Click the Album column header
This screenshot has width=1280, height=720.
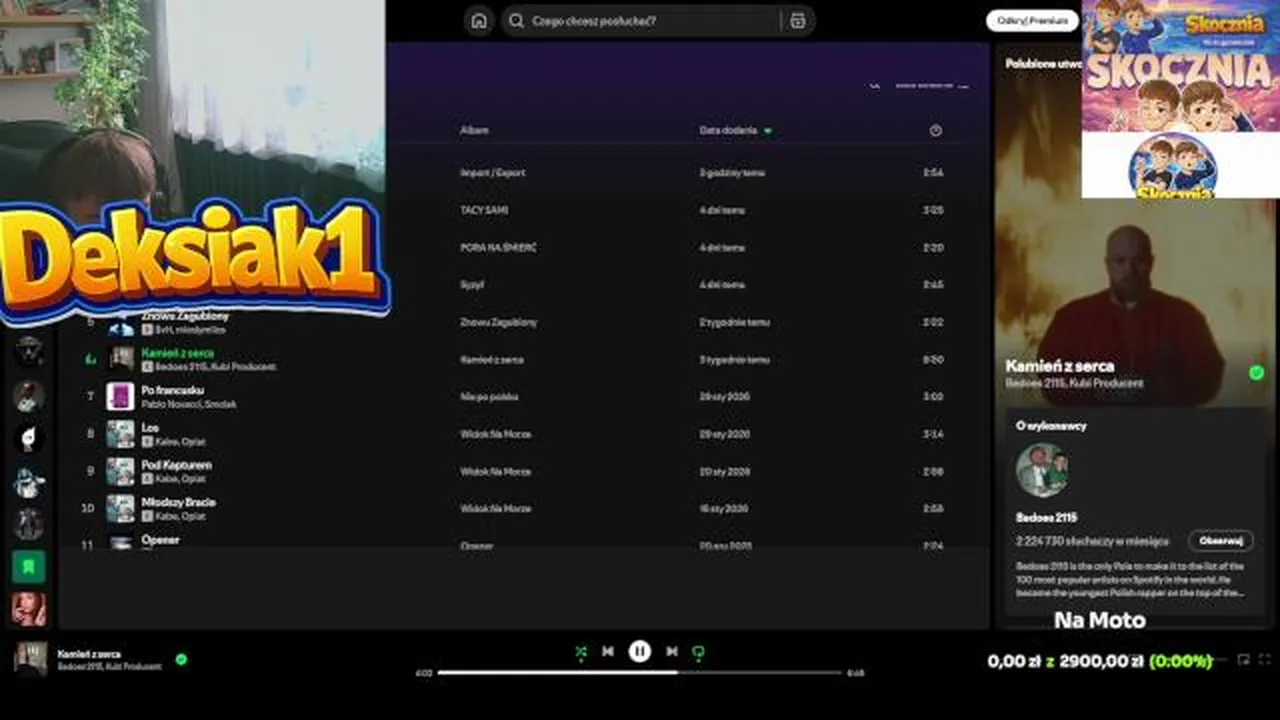tap(474, 130)
